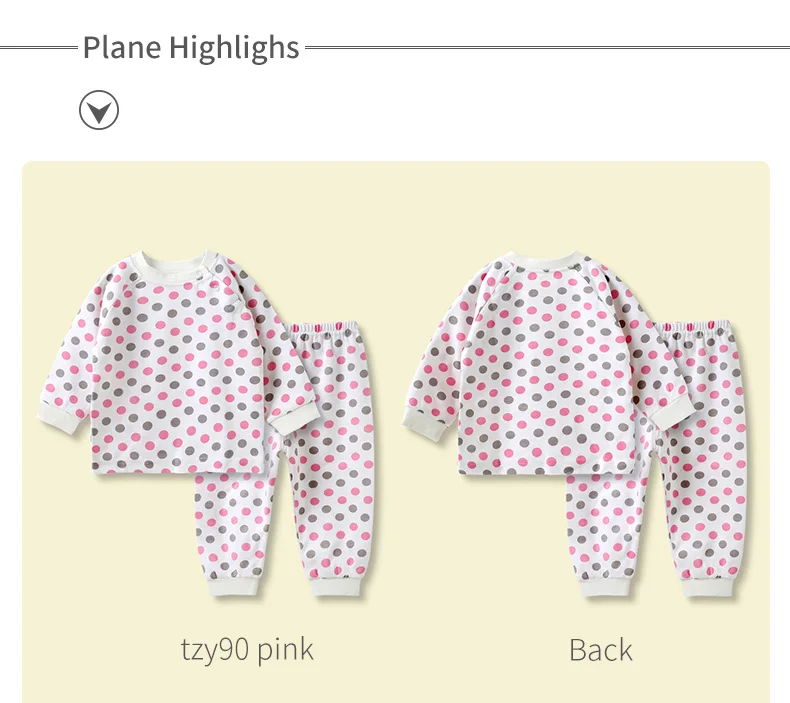
Task: Open the back-view polka dot top
Action: click(x=548, y=363)
